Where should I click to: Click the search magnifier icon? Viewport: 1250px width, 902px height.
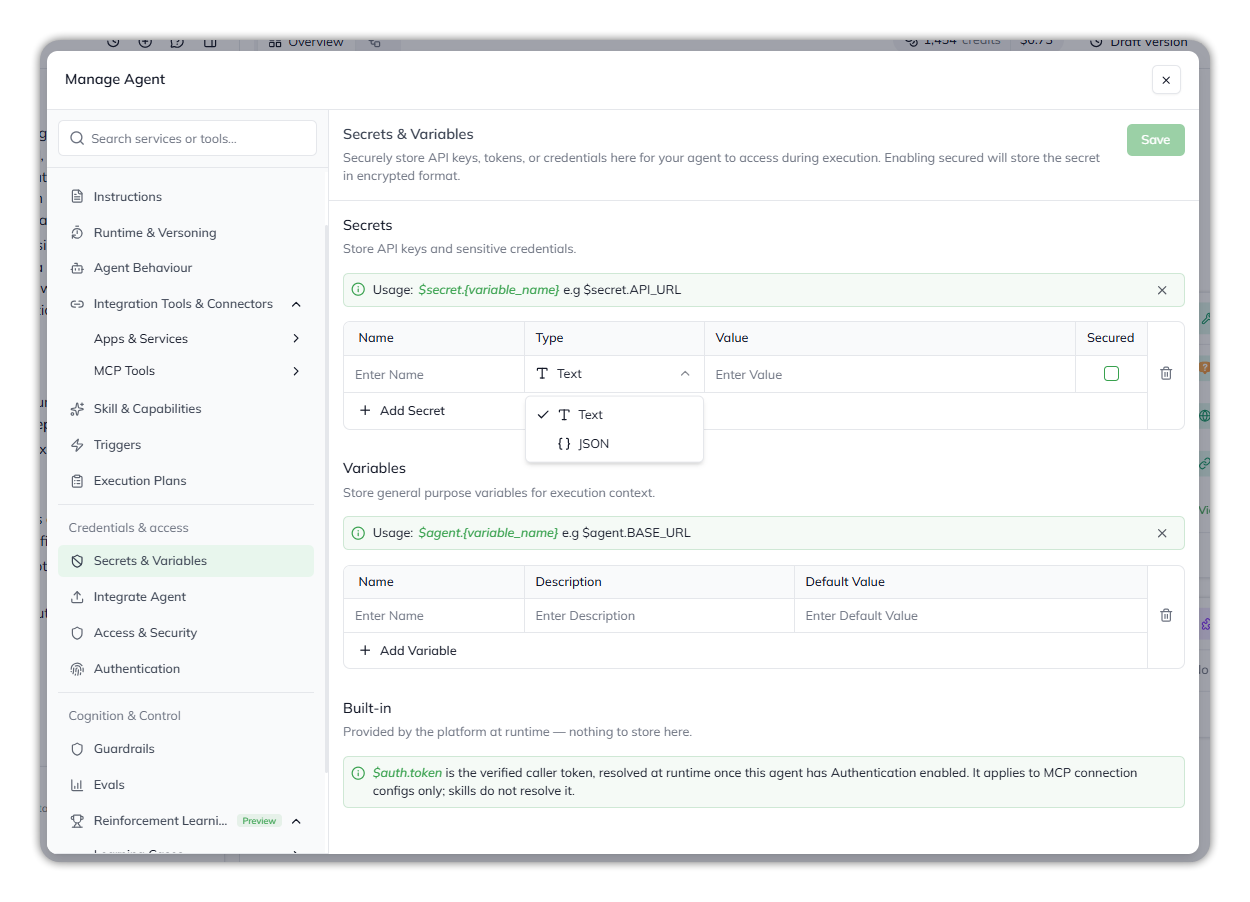[x=77, y=139]
